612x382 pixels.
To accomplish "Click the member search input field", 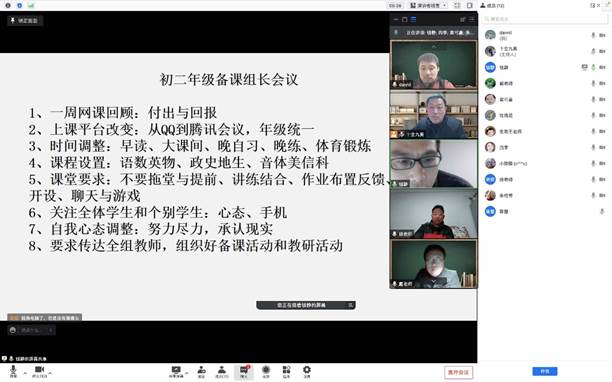I will tap(545, 19).
